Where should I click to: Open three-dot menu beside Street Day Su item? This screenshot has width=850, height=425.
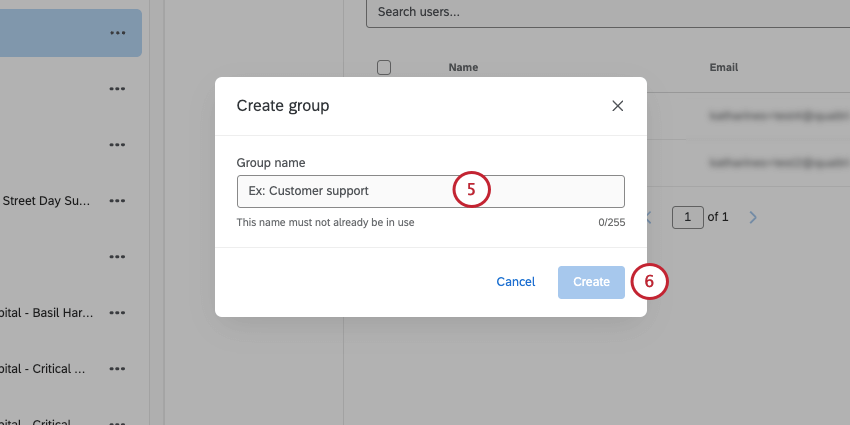[x=118, y=201]
